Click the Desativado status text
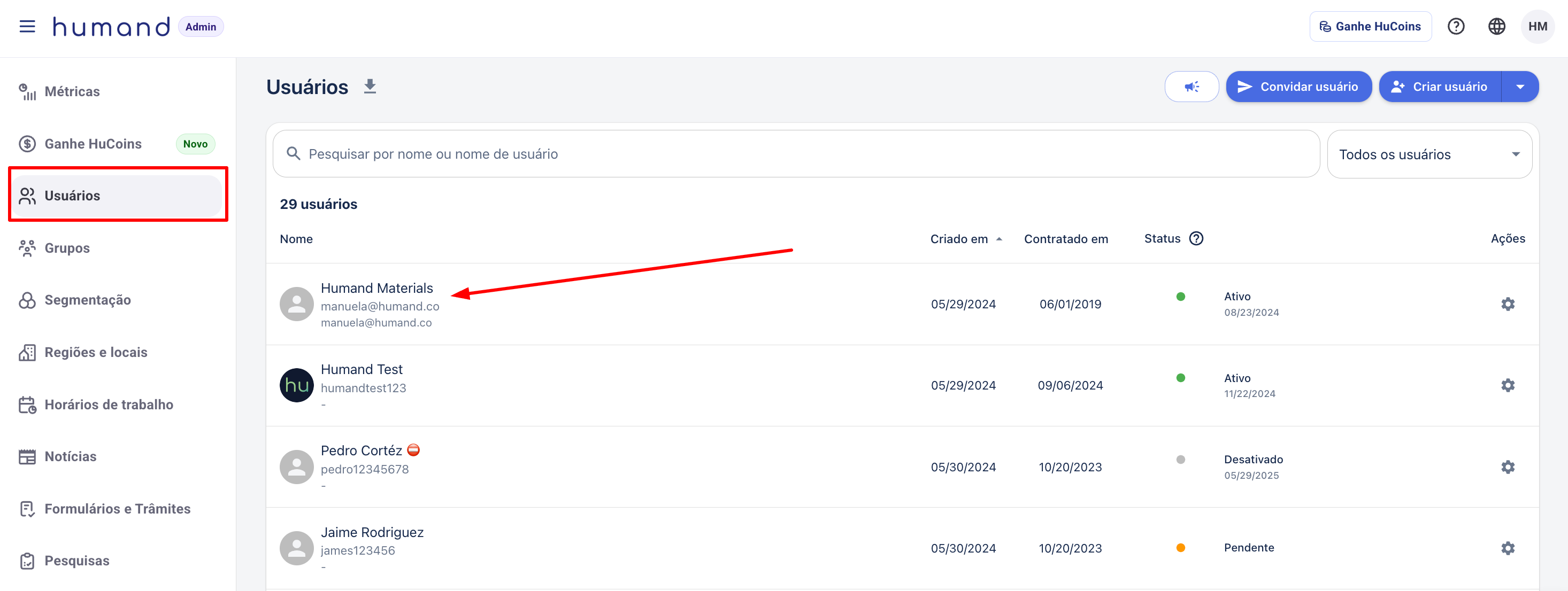 pos(1254,460)
